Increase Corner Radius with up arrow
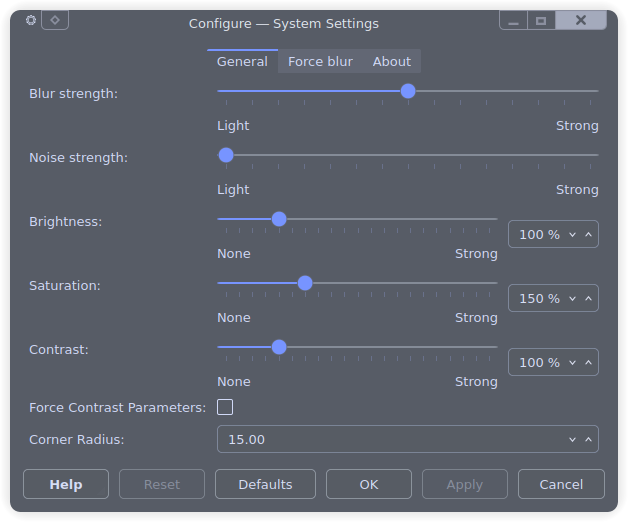This screenshot has width=628, height=522. tap(588, 439)
